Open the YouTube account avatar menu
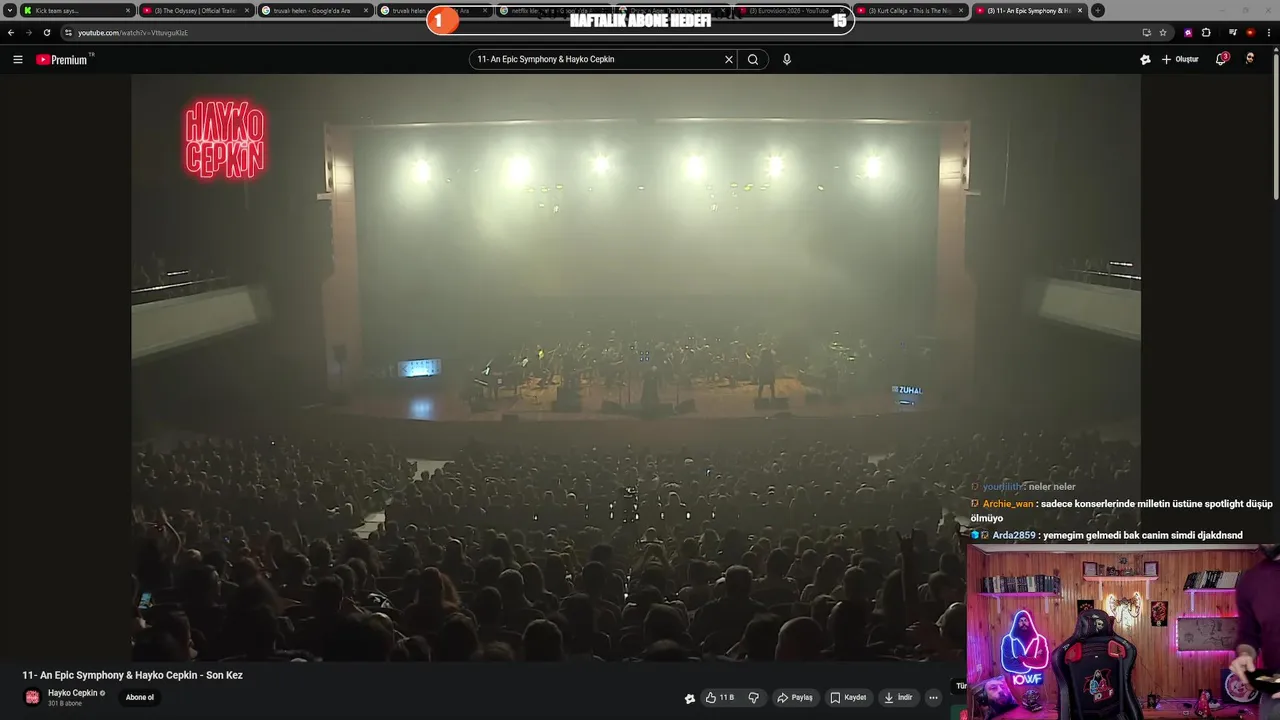 1250,59
